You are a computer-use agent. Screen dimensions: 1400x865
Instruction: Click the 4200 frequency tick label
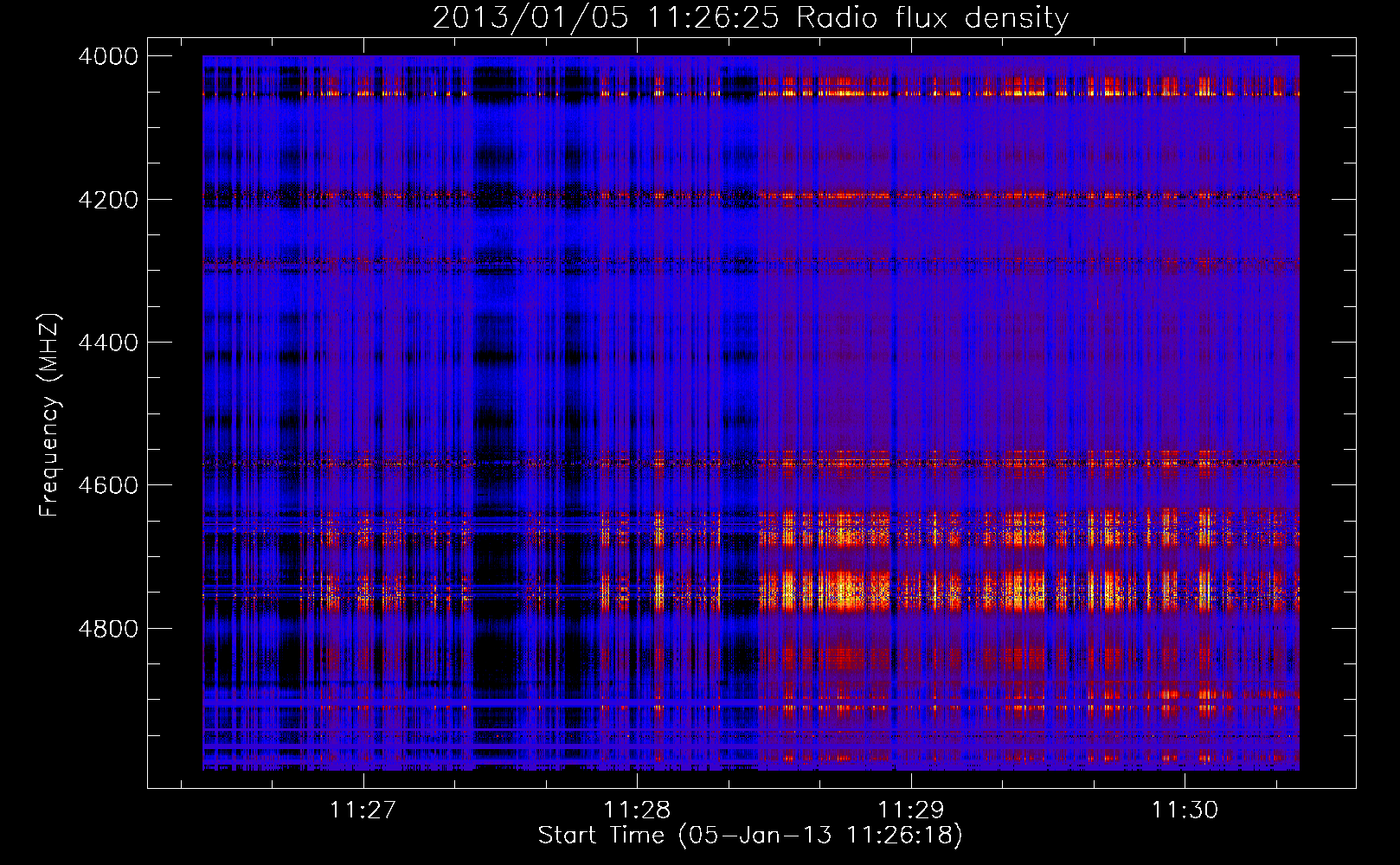click(108, 200)
